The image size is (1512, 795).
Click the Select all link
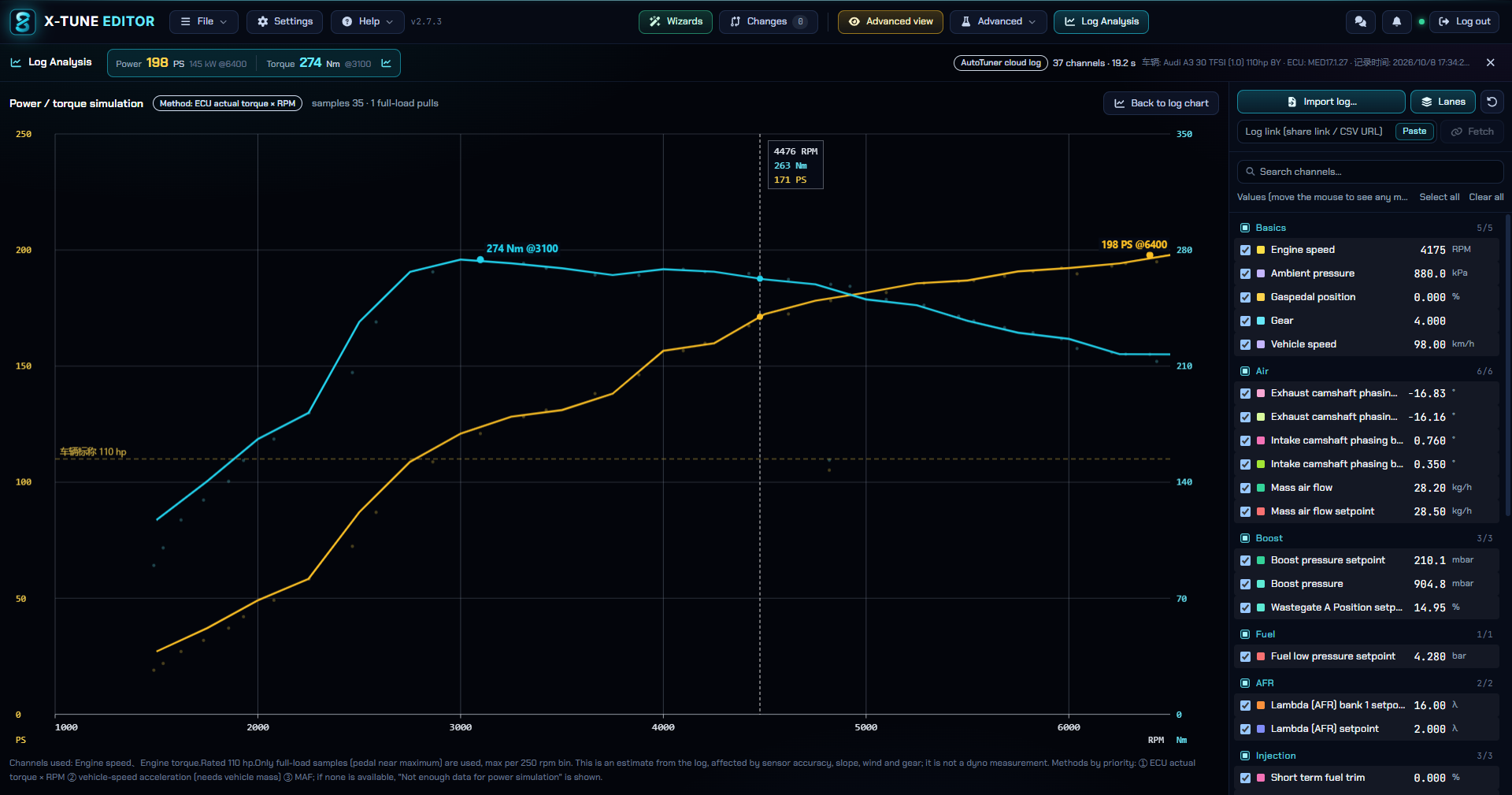(x=1439, y=197)
